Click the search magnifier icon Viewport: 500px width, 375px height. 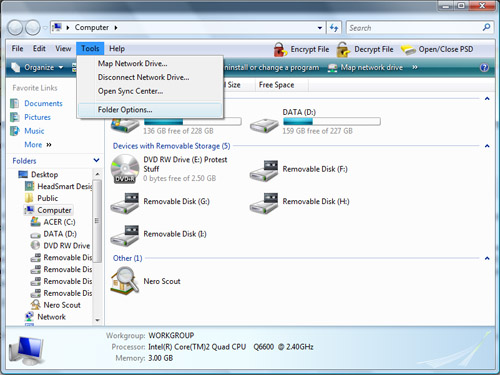coord(486,27)
